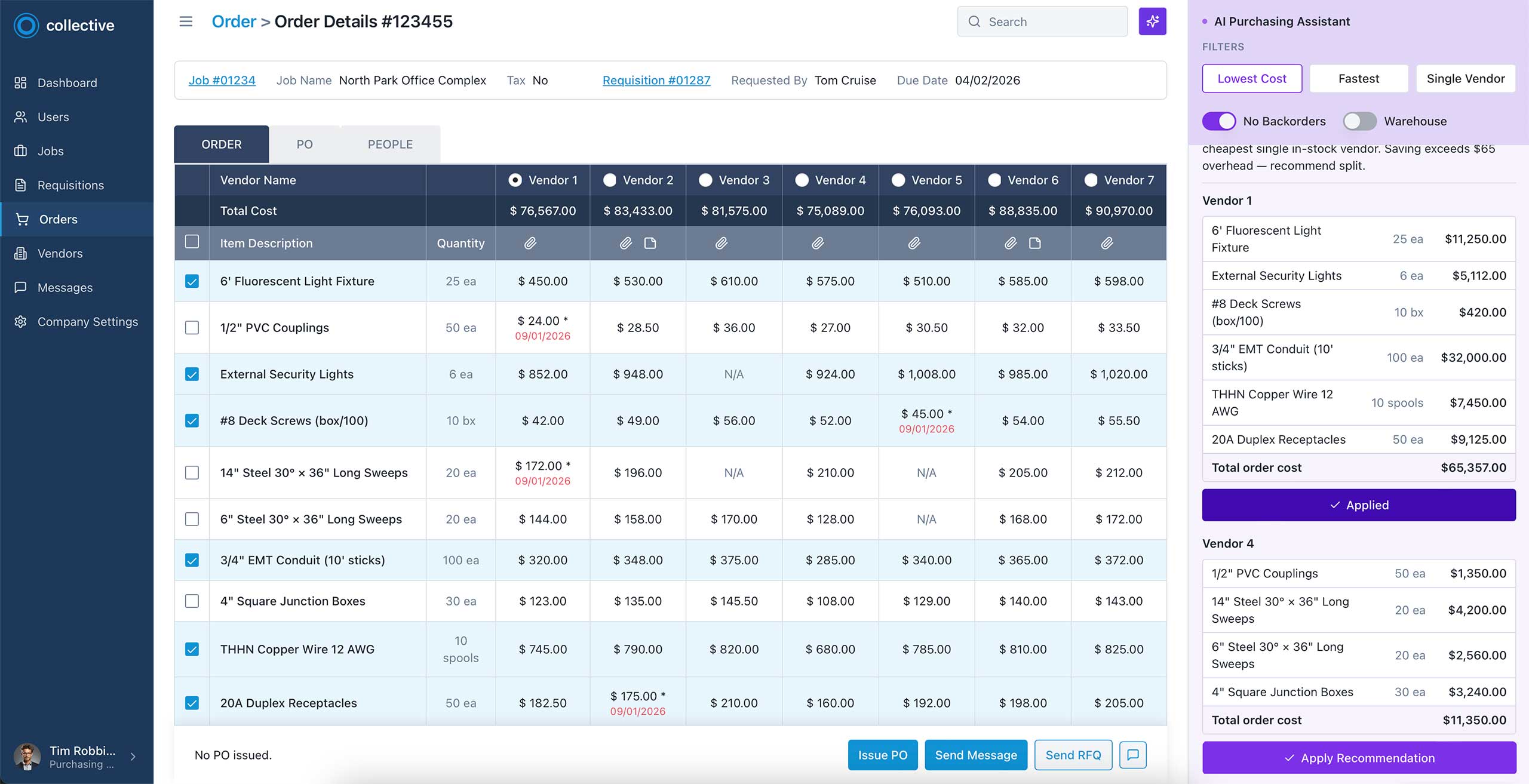Switch to the PEOPLE tab
The width and height of the screenshot is (1529, 784).
pyautogui.click(x=390, y=144)
